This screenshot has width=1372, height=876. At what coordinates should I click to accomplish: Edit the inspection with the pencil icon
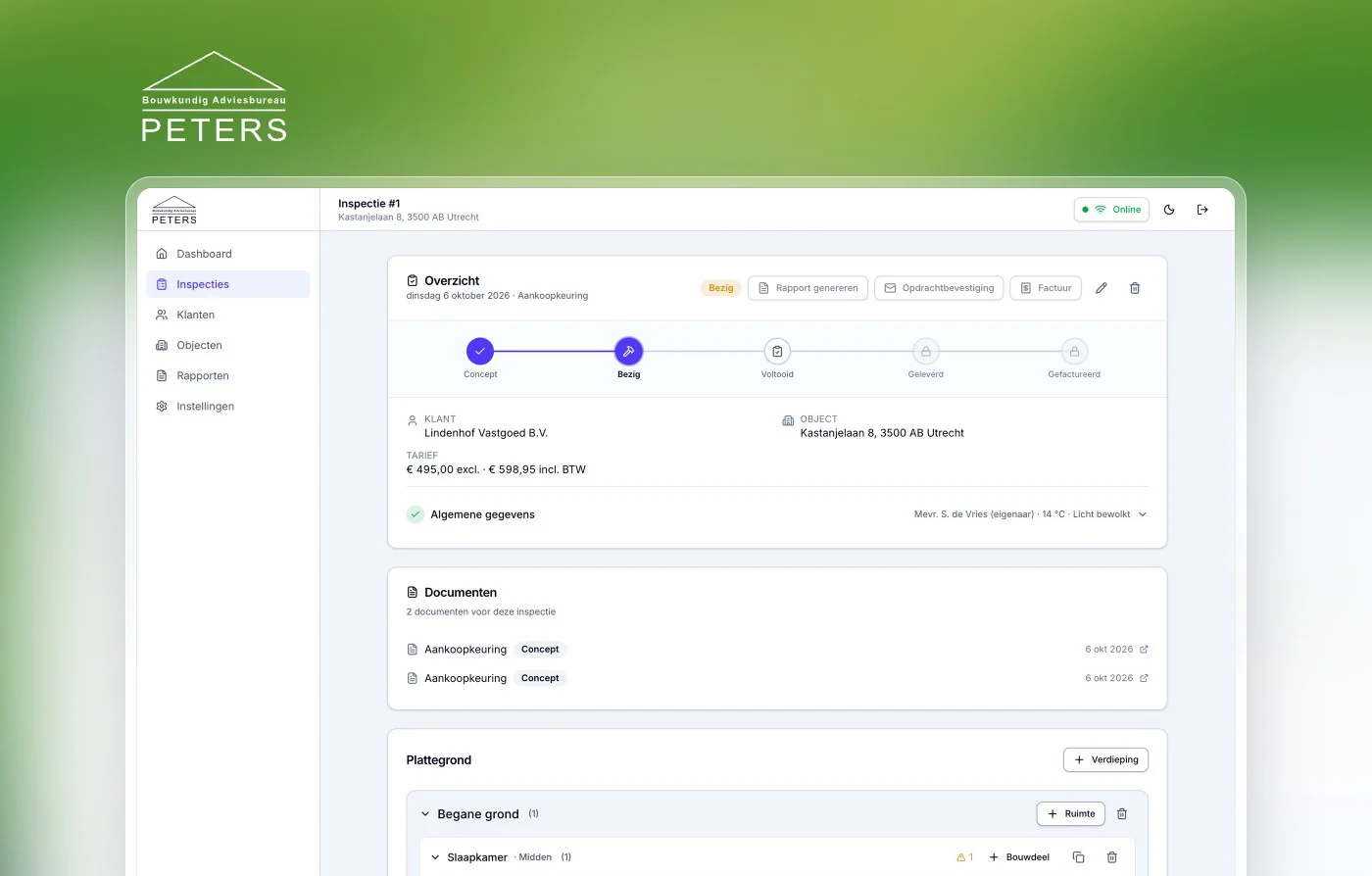tap(1102, 288)
